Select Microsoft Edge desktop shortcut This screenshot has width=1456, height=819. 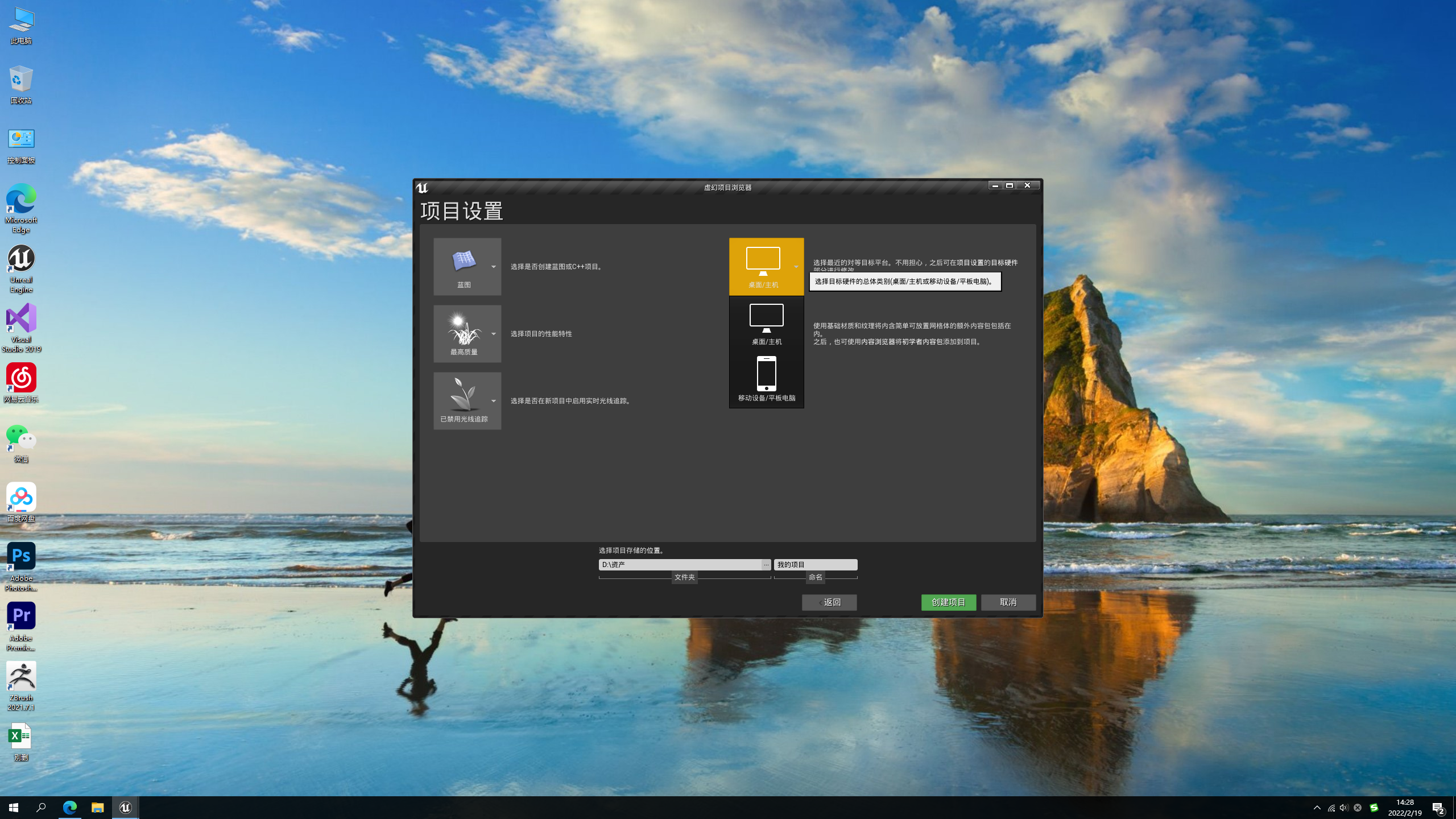click(x=21, y=208)
